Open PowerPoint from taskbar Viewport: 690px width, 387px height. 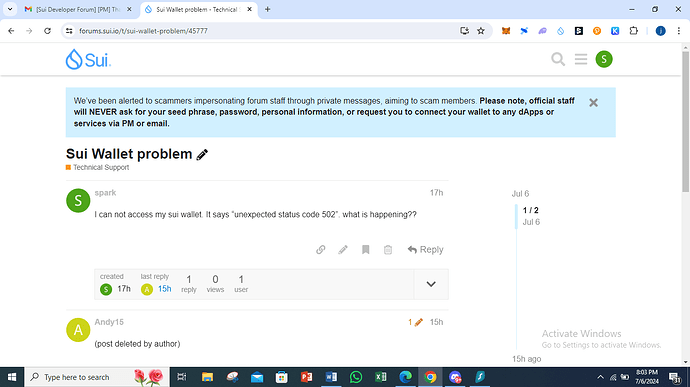[x=306, y=377]
